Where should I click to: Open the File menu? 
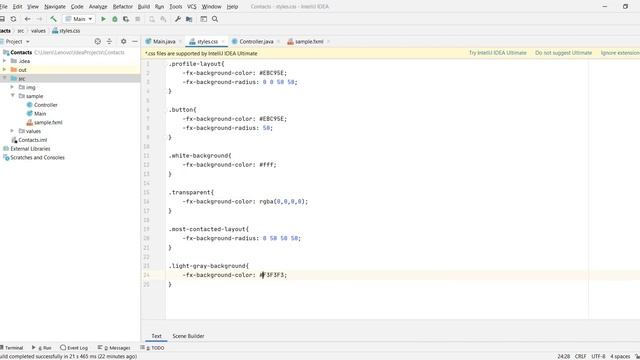tap(3, 7)
